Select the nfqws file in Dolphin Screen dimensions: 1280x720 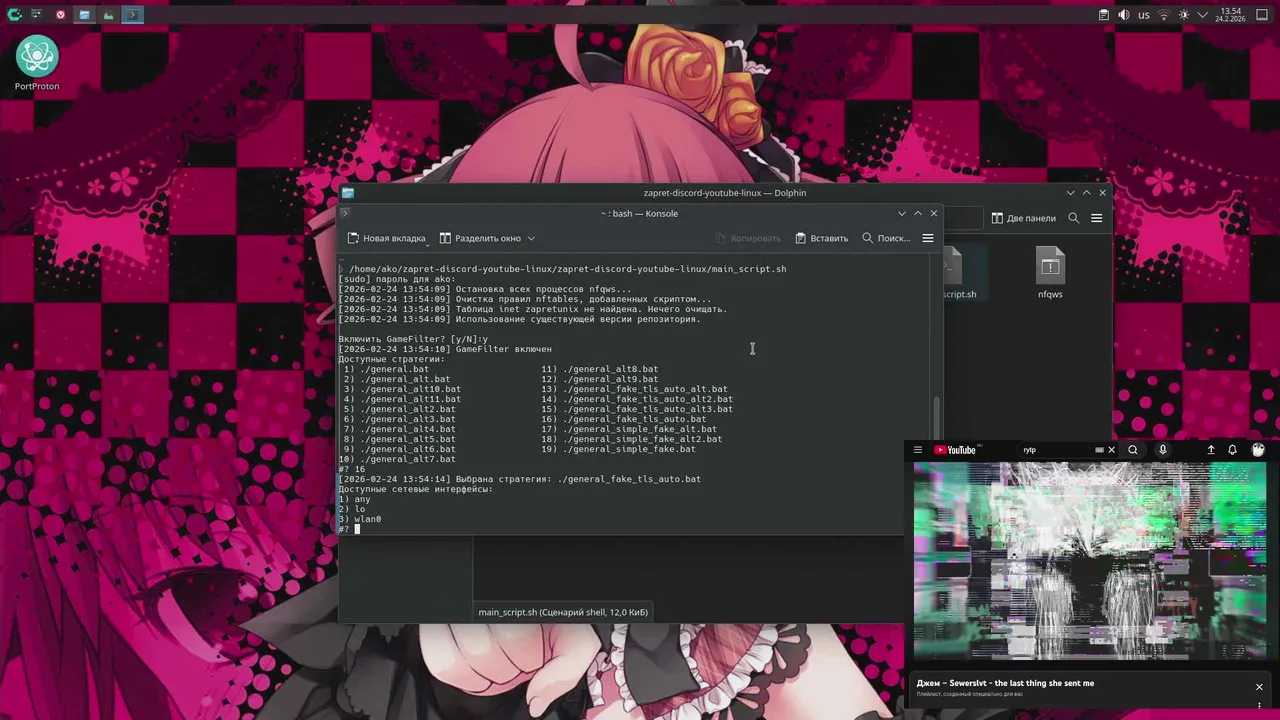coord(1050,274)
